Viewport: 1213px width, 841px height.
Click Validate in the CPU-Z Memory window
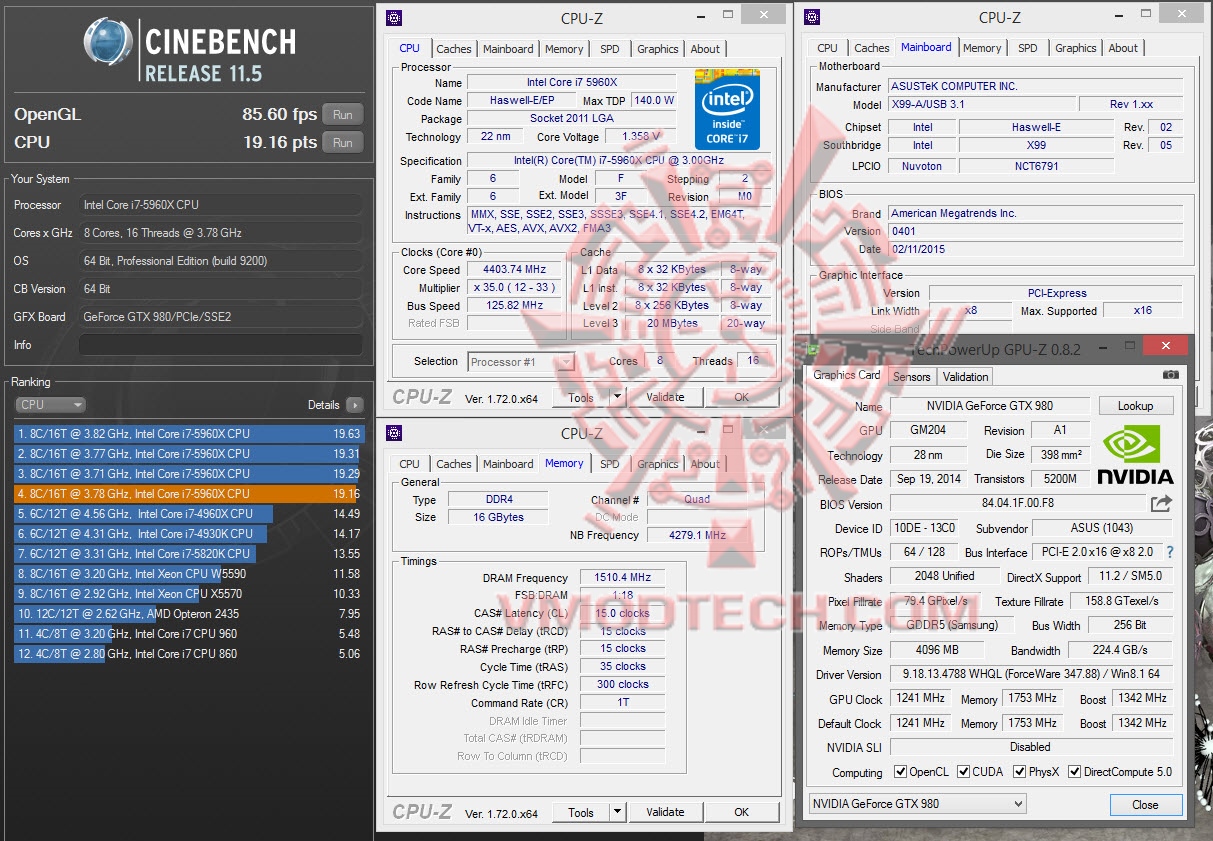coord(665,812)
